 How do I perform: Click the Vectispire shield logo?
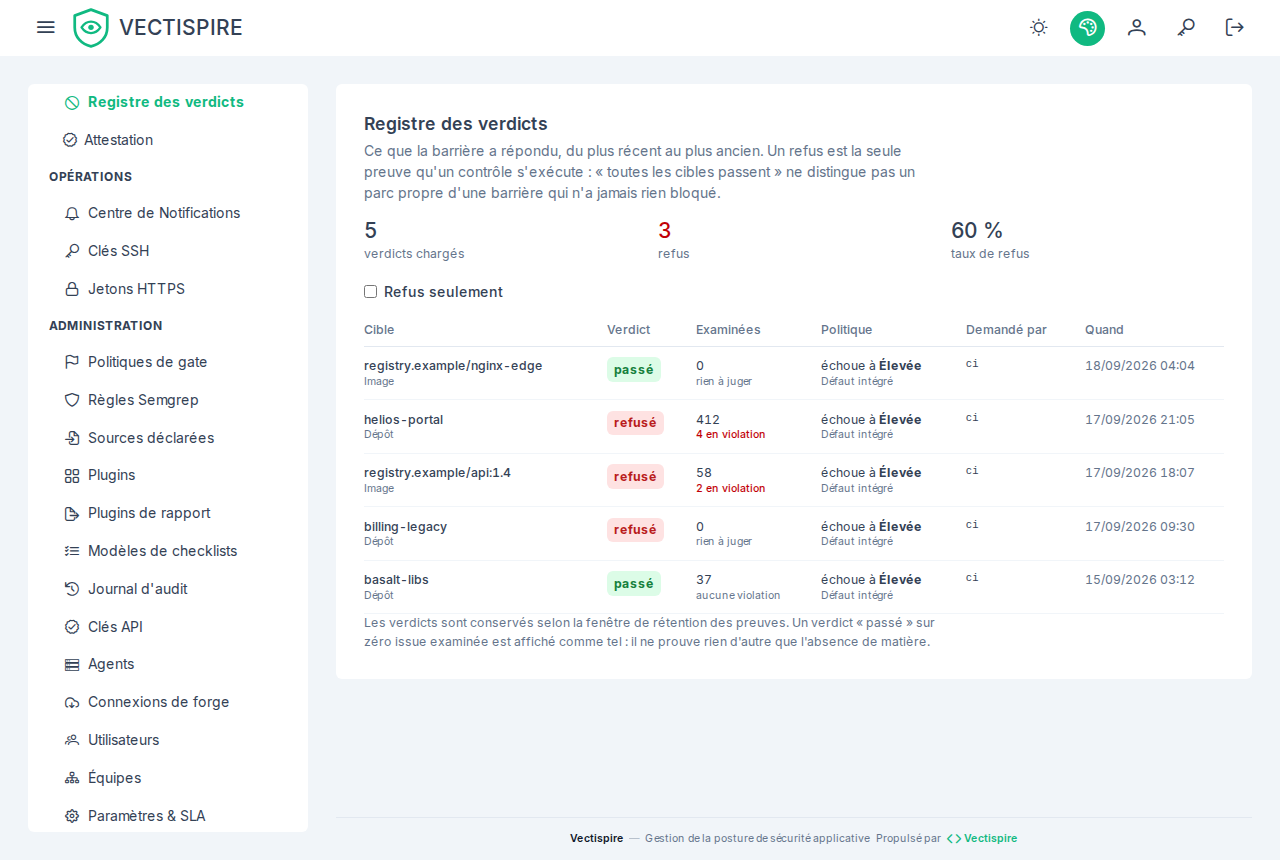91,28
